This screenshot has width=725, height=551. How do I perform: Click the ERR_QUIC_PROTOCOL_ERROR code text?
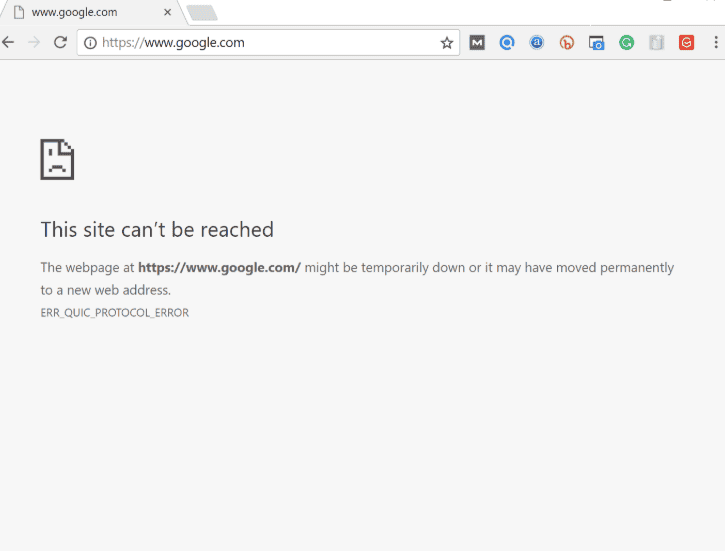point(115,313)
